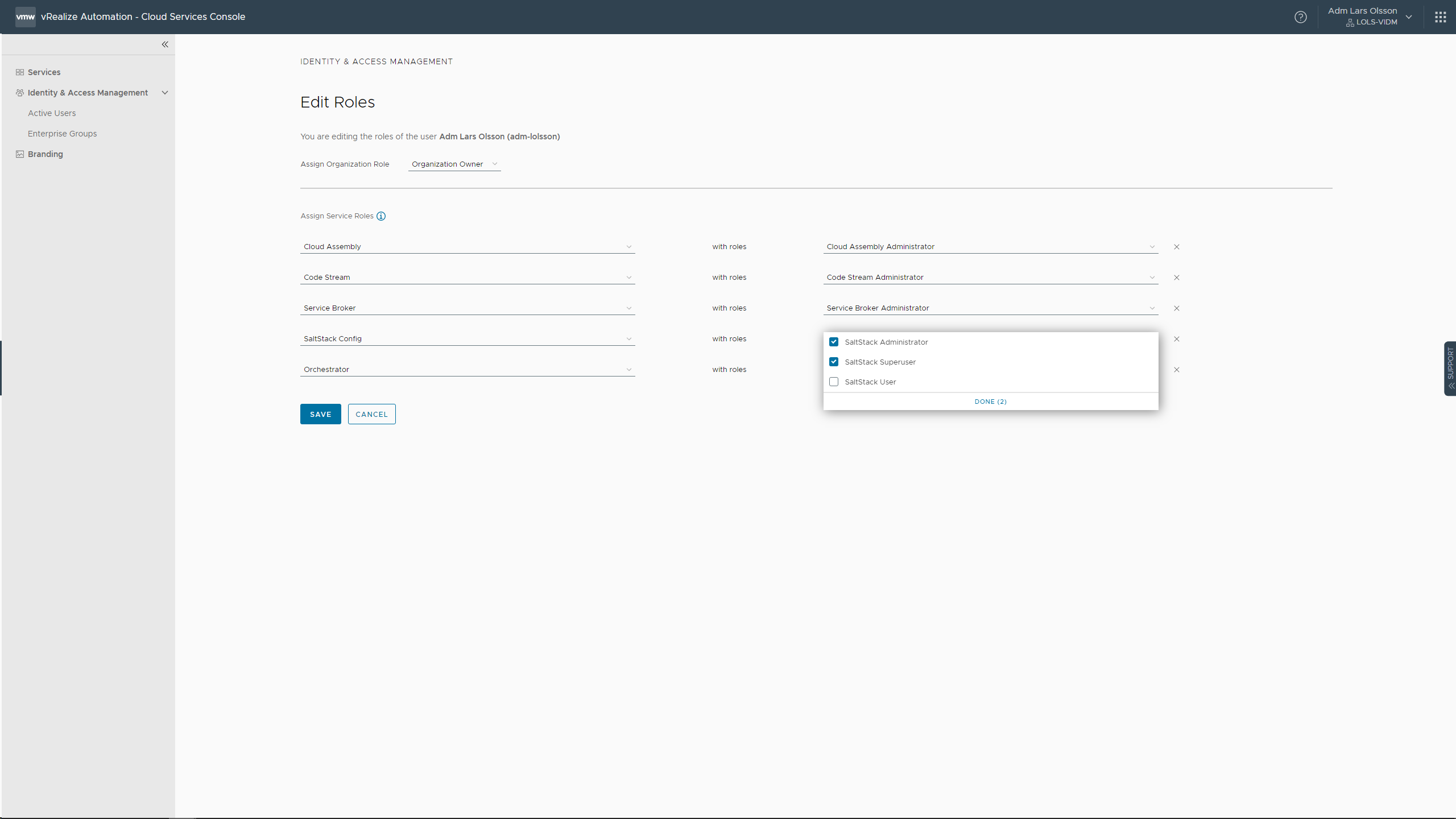
Task: Confirm selection with Done (2)
Action: click(x=991, y=402)
